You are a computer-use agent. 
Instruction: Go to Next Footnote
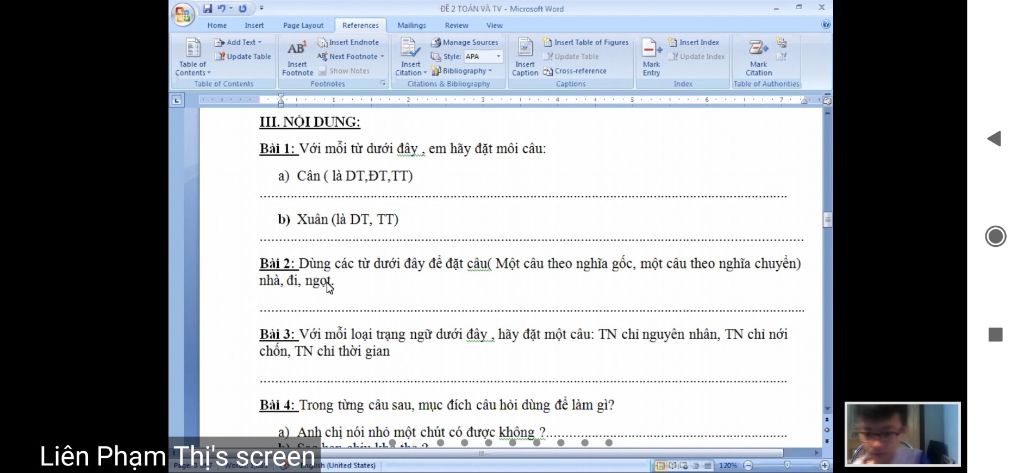pos(347,57)
